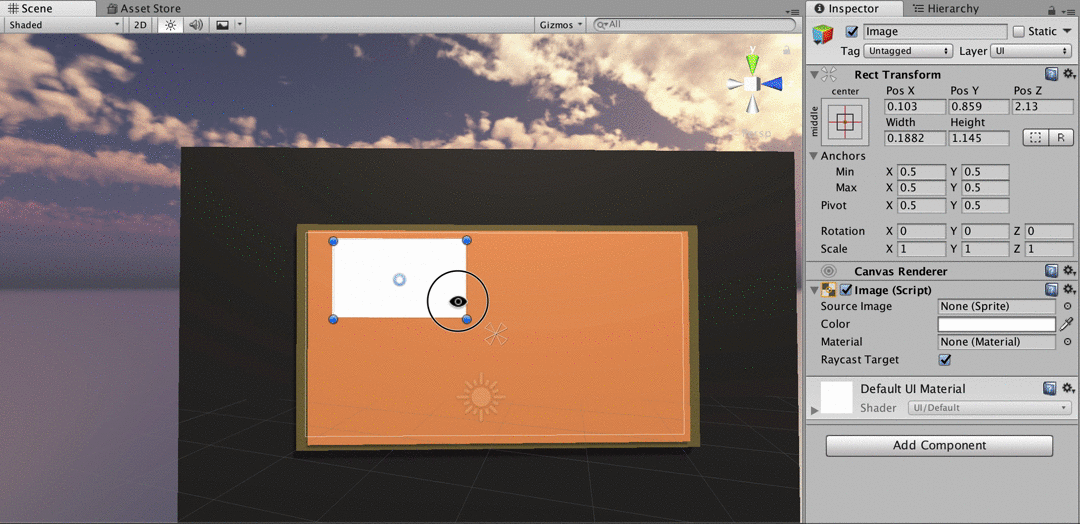Click the Add Component button
The width and height of the screenshot is (1080, 524).
click(x=939, y=446)
